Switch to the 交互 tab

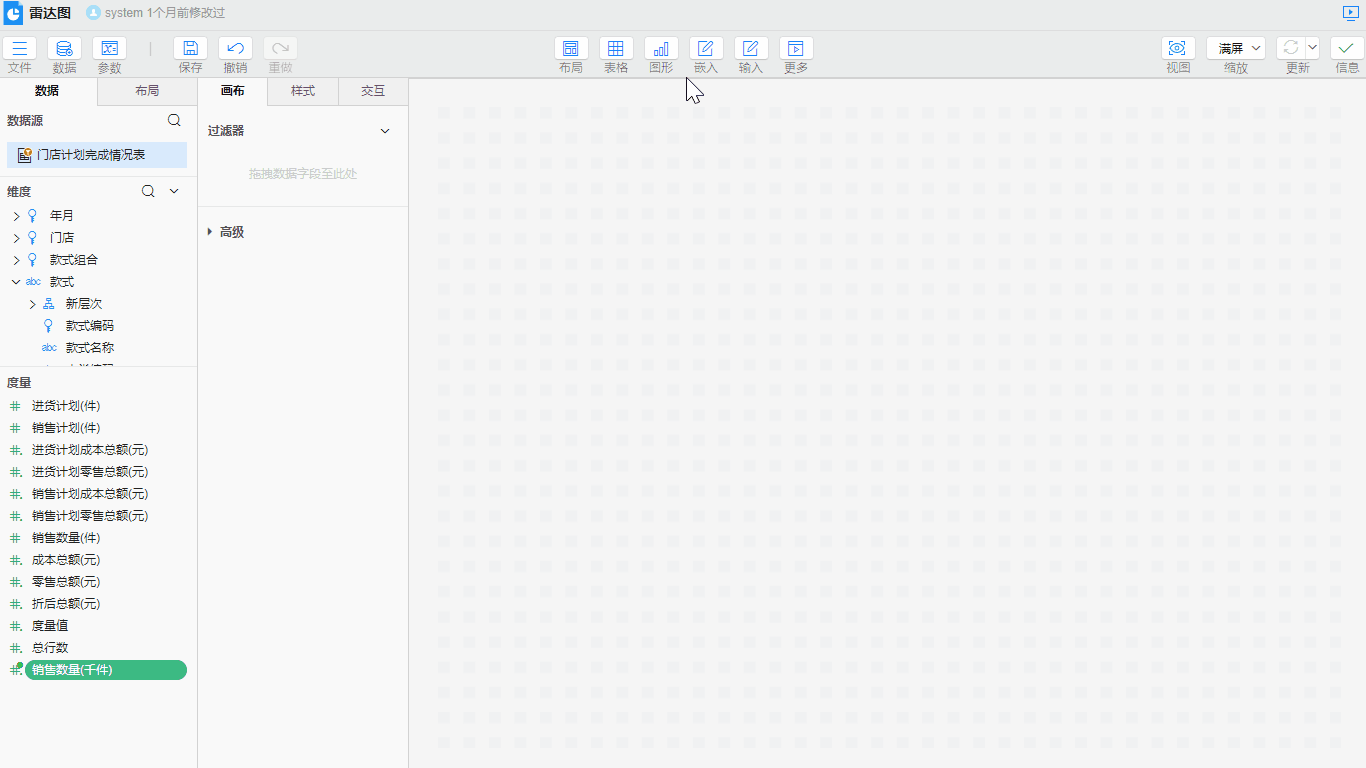pyautogui.click(x=373, y=91)
